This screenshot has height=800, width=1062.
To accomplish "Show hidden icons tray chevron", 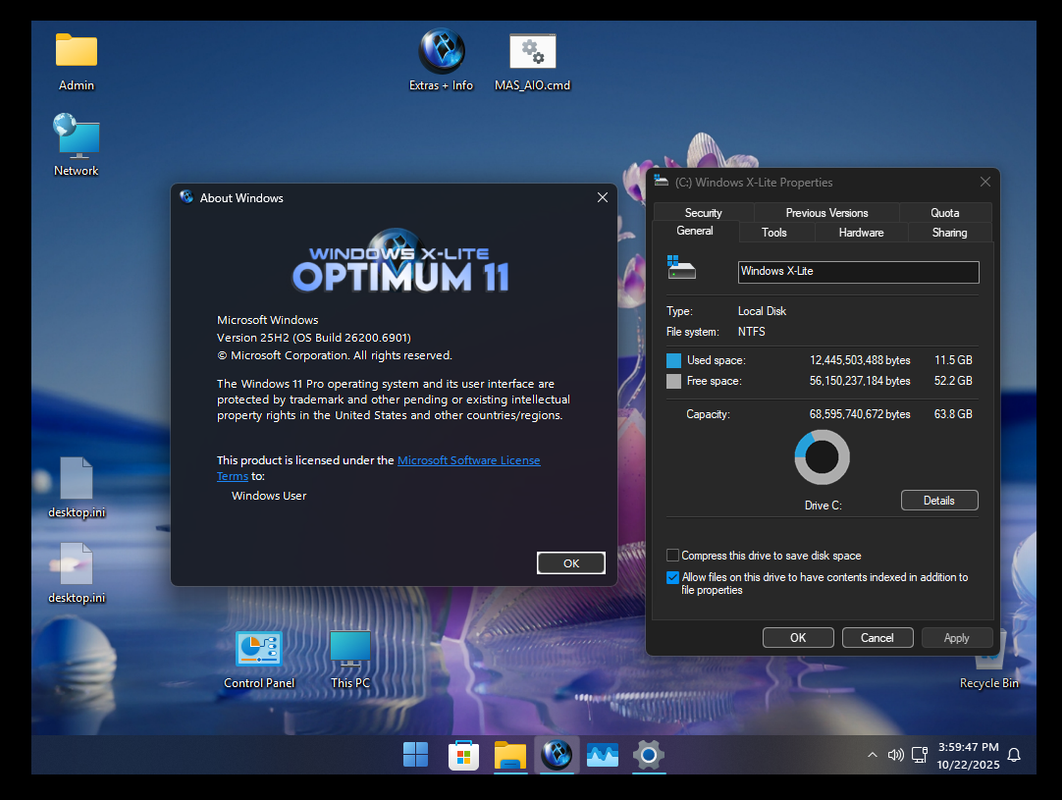I will 872,755.
